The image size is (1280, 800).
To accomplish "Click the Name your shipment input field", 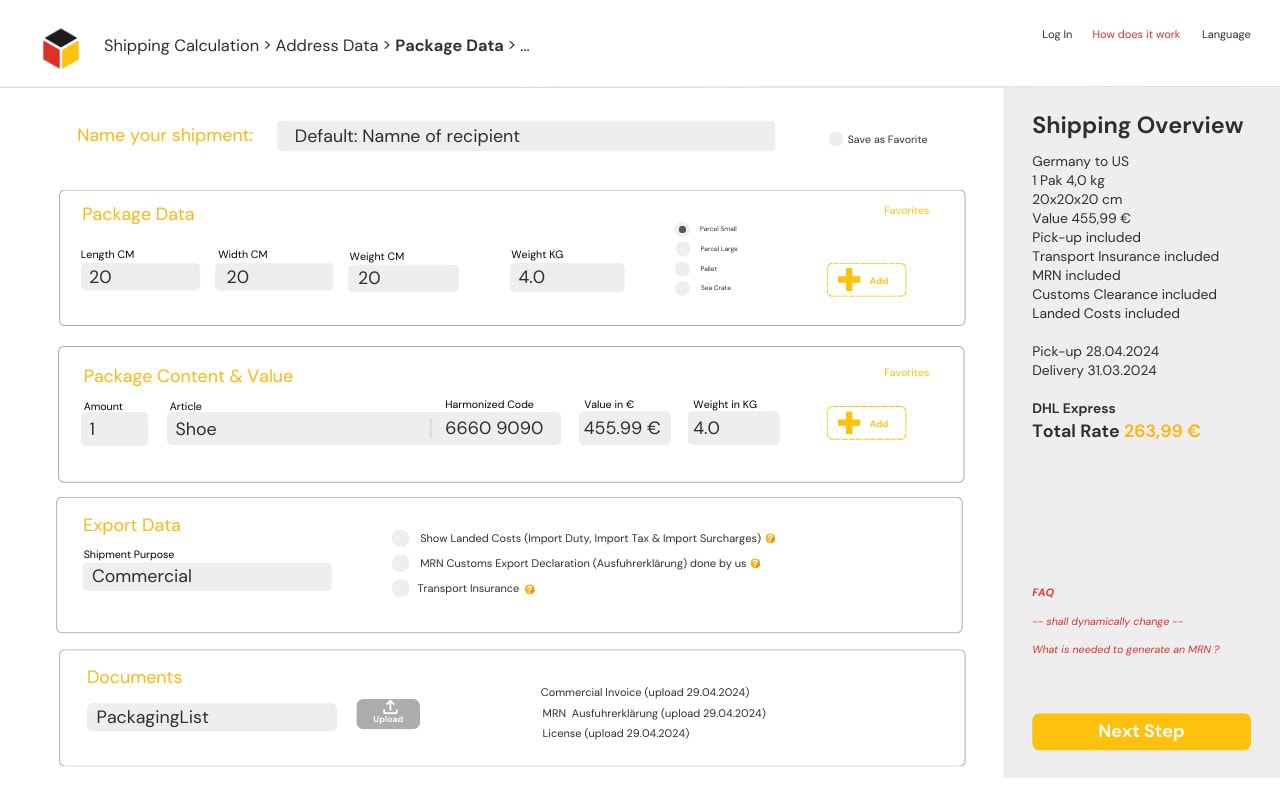I will [525, 136].
